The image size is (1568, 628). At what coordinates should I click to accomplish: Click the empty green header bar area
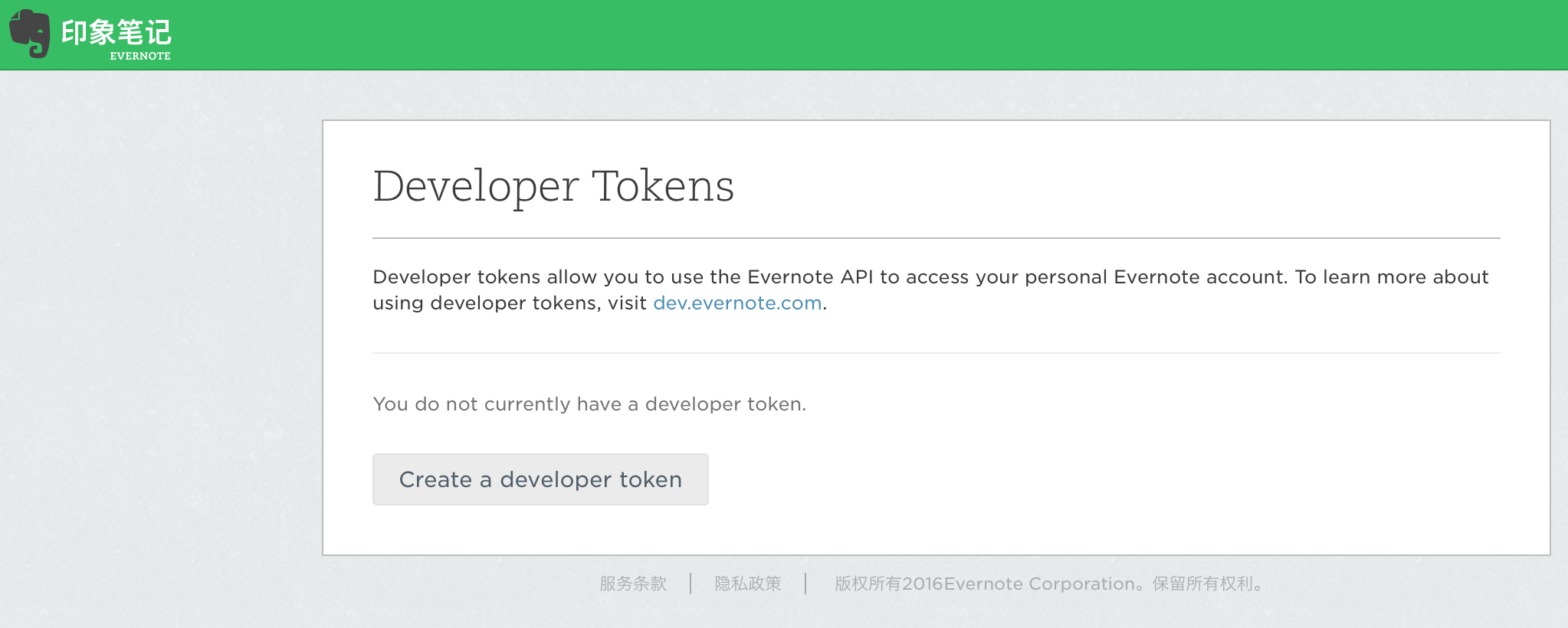tap(843, 34)
